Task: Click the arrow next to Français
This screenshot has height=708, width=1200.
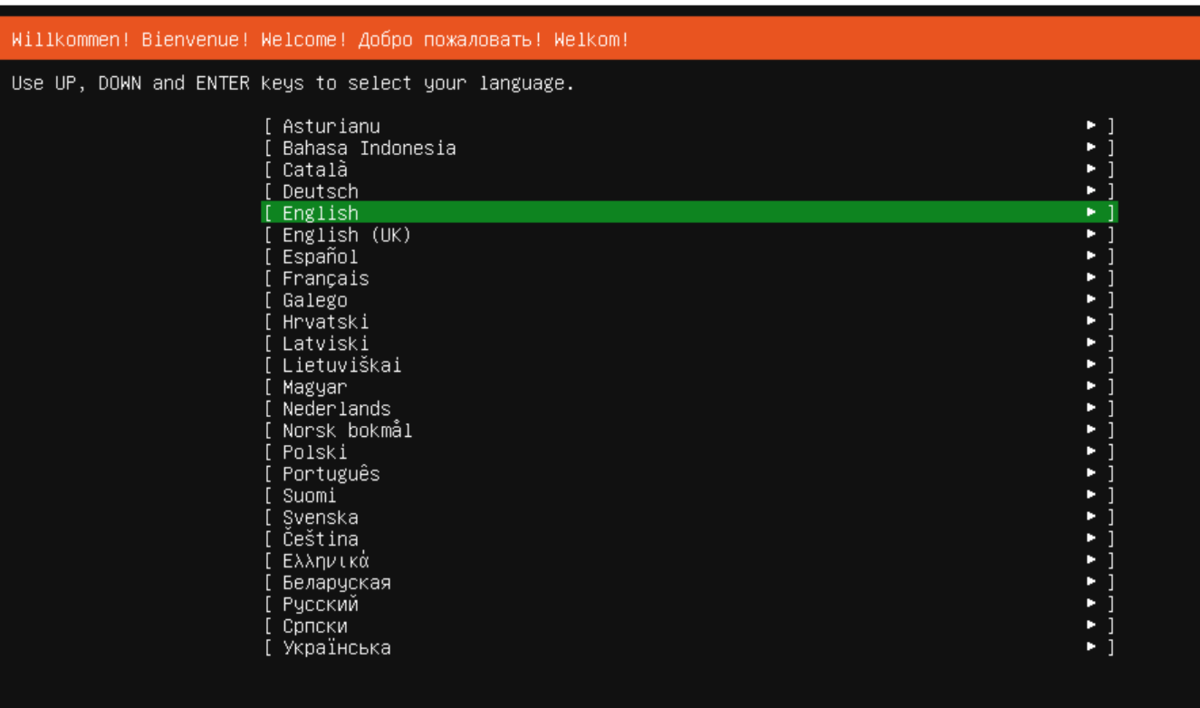Action: 1092,278
